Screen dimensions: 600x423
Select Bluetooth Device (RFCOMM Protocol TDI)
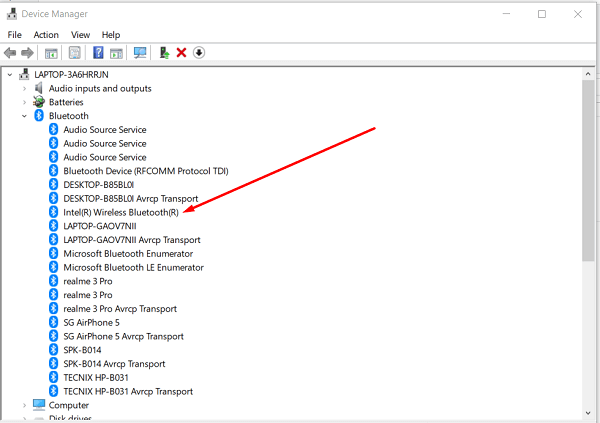point(146,171)
